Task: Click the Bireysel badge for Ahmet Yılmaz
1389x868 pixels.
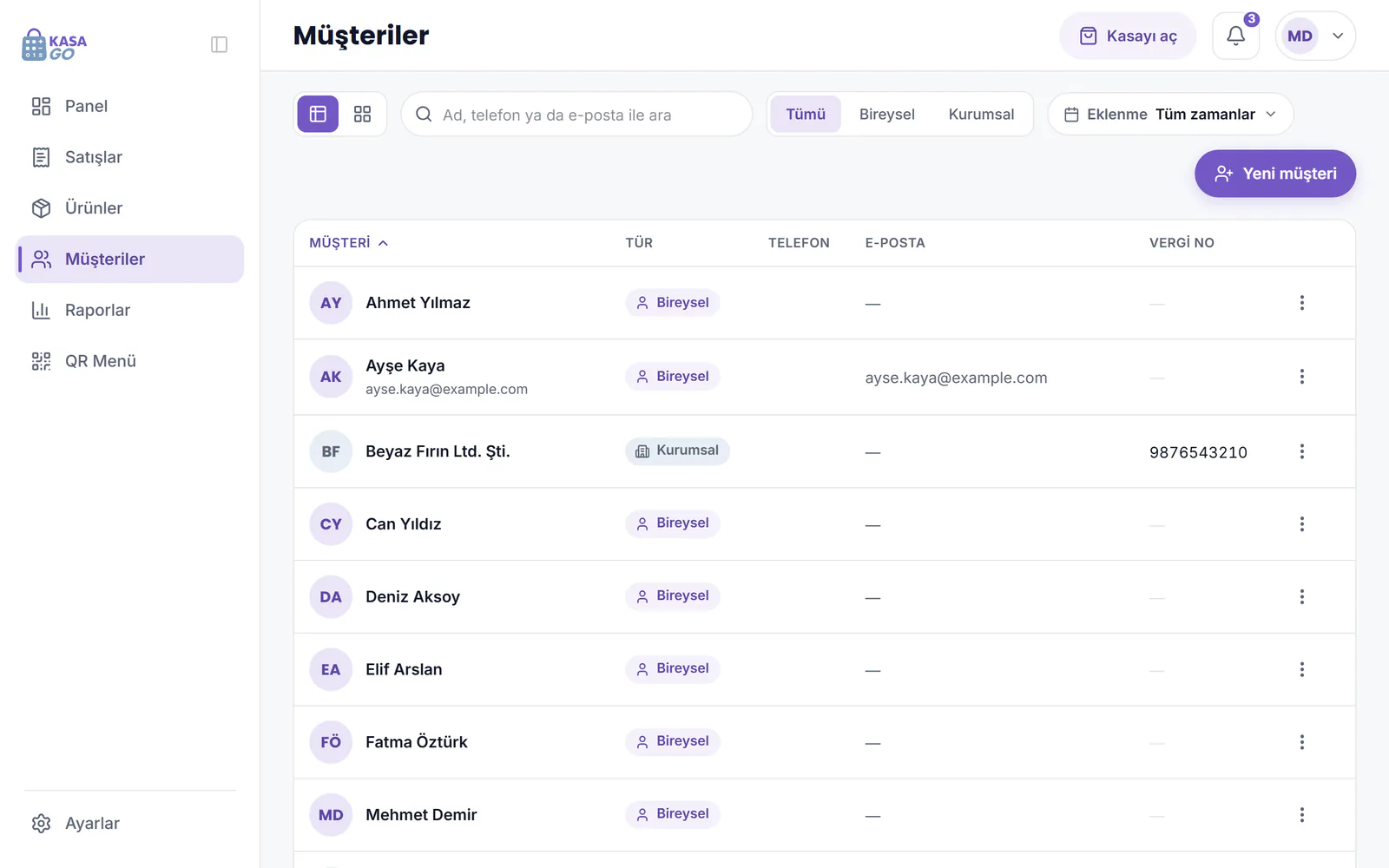Action: (673, 303)
